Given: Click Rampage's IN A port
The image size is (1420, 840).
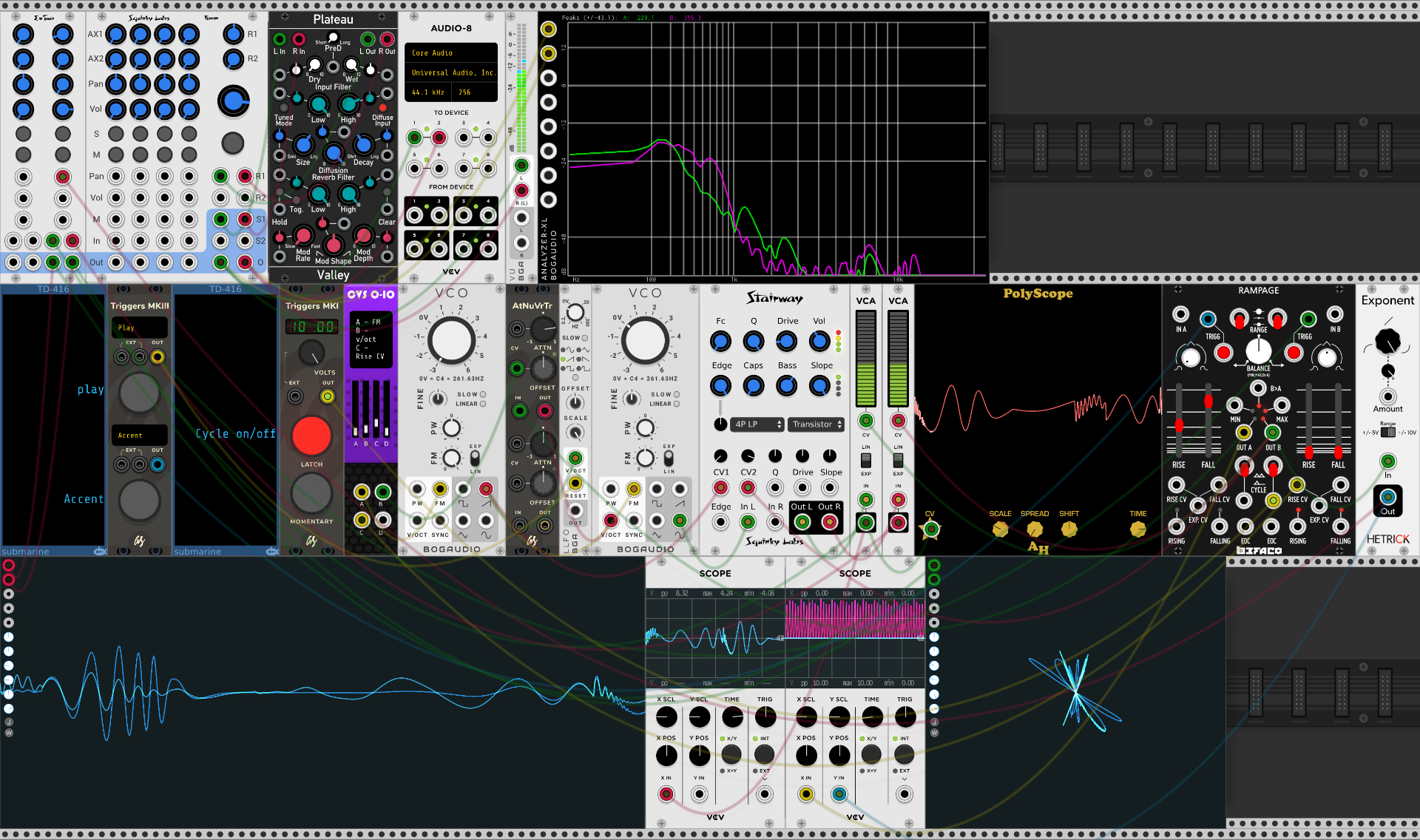Looking at the screenshot, I should (x=1181, y=314).
